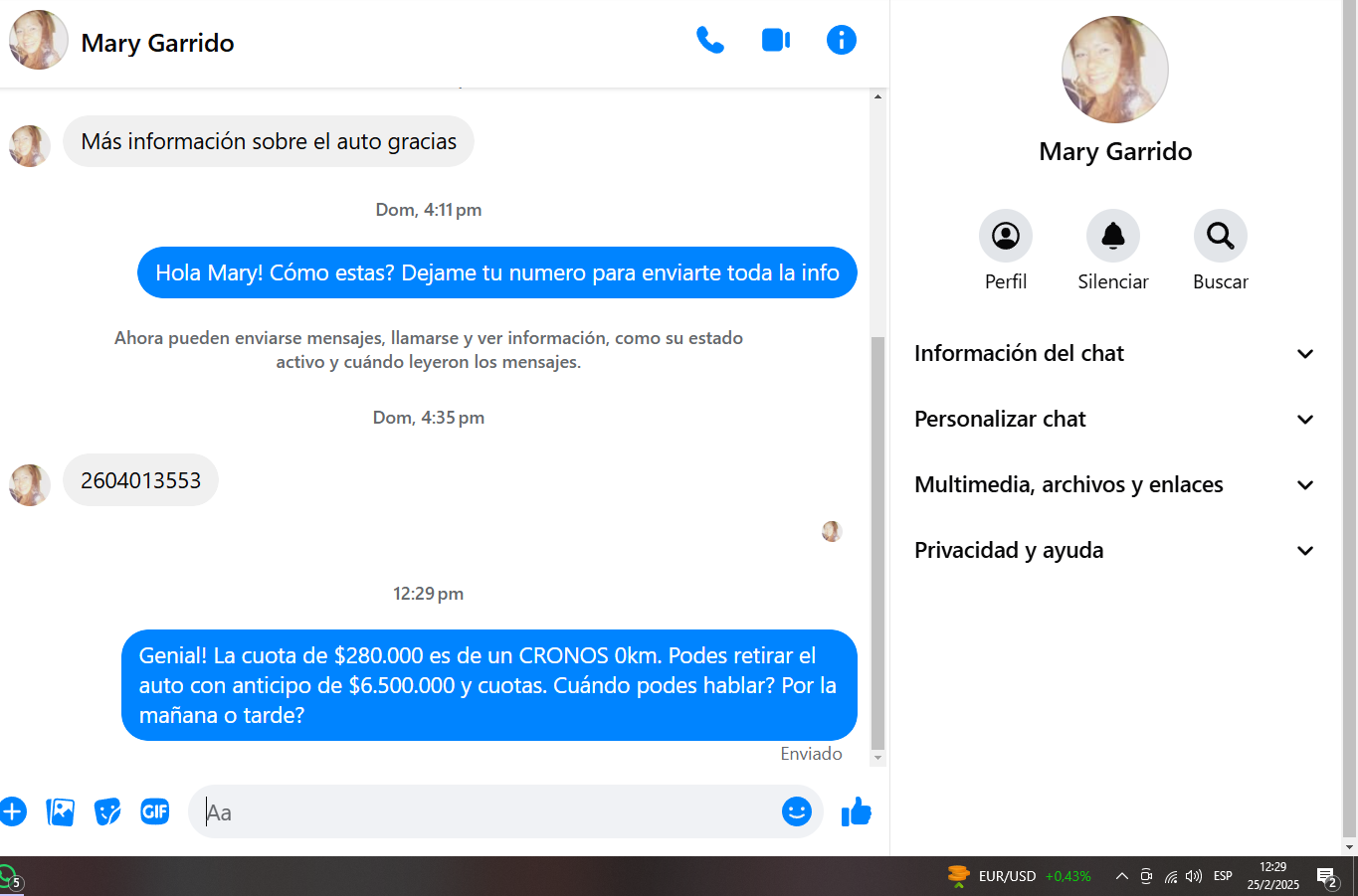This screenshot has height=896, width=1358.
Task: Choose a sticker from the sticker icon
Action: (107, 811)
